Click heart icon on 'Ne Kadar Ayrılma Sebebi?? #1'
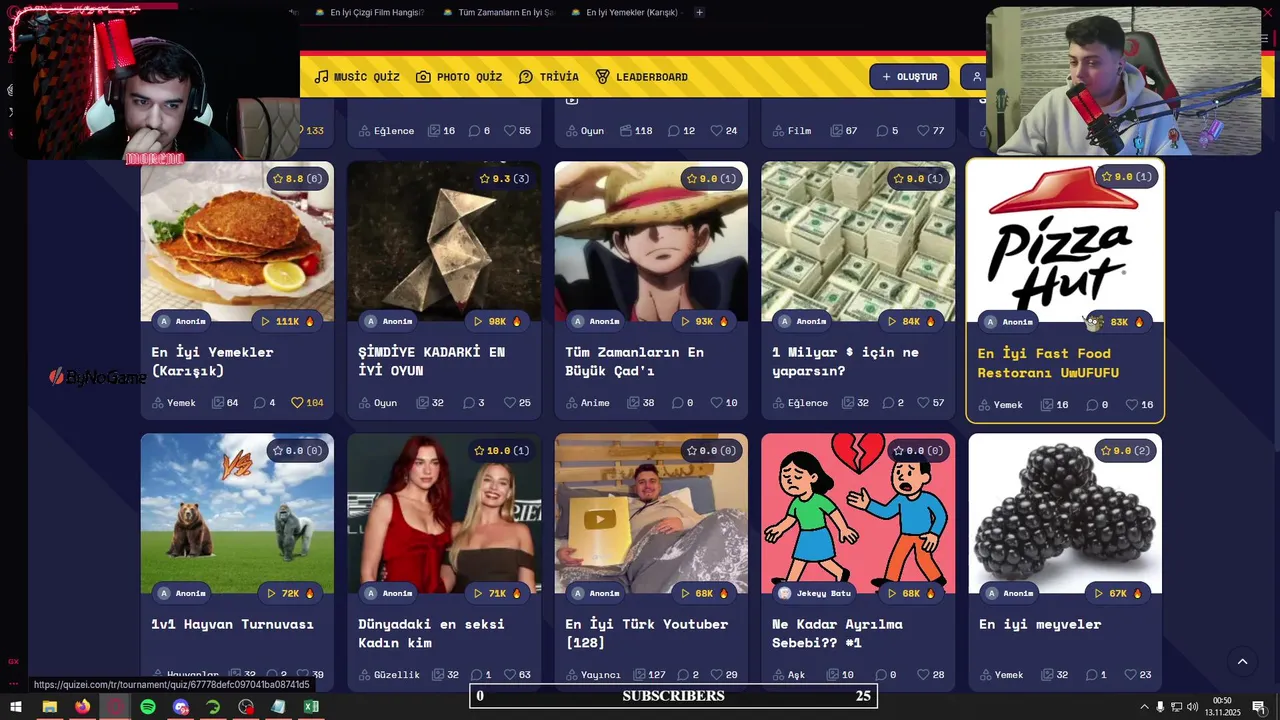The image size is (1280, 720). click(x=923, y=675)
